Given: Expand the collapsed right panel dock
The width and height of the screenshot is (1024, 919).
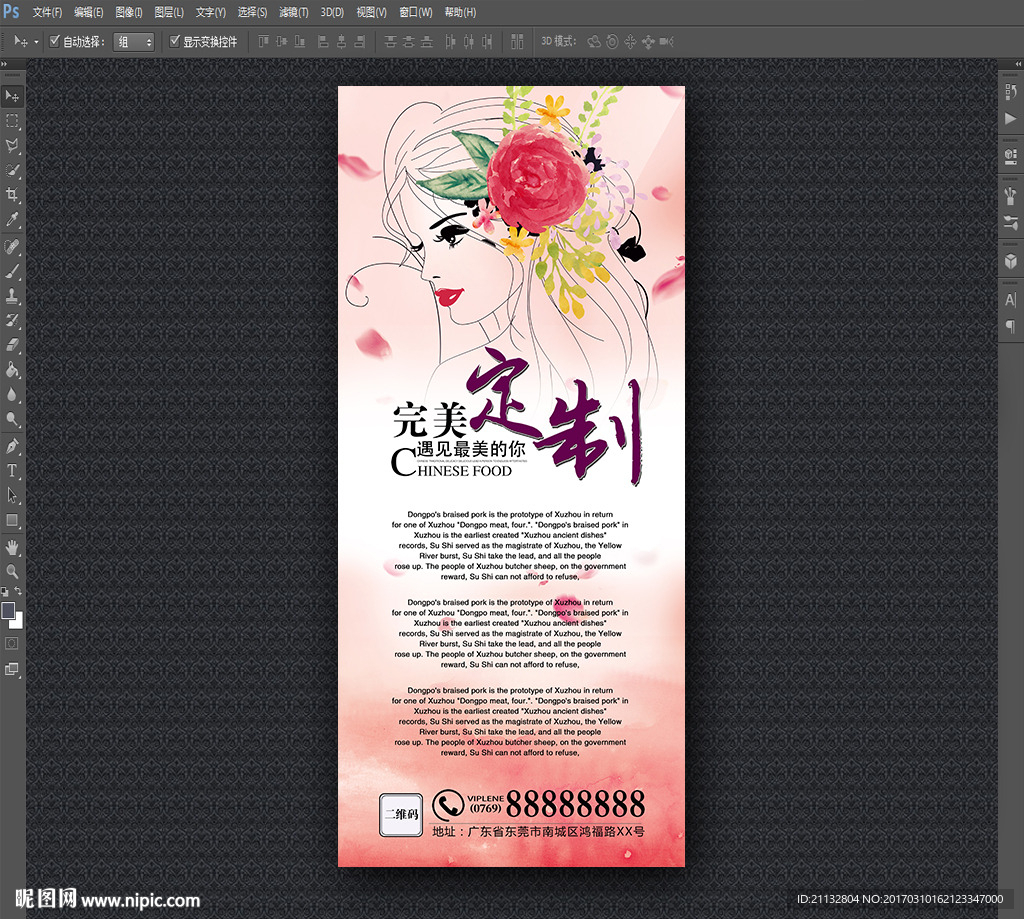Looking at the screenshot, I should pyautogui.click(x=1017, y=63).
